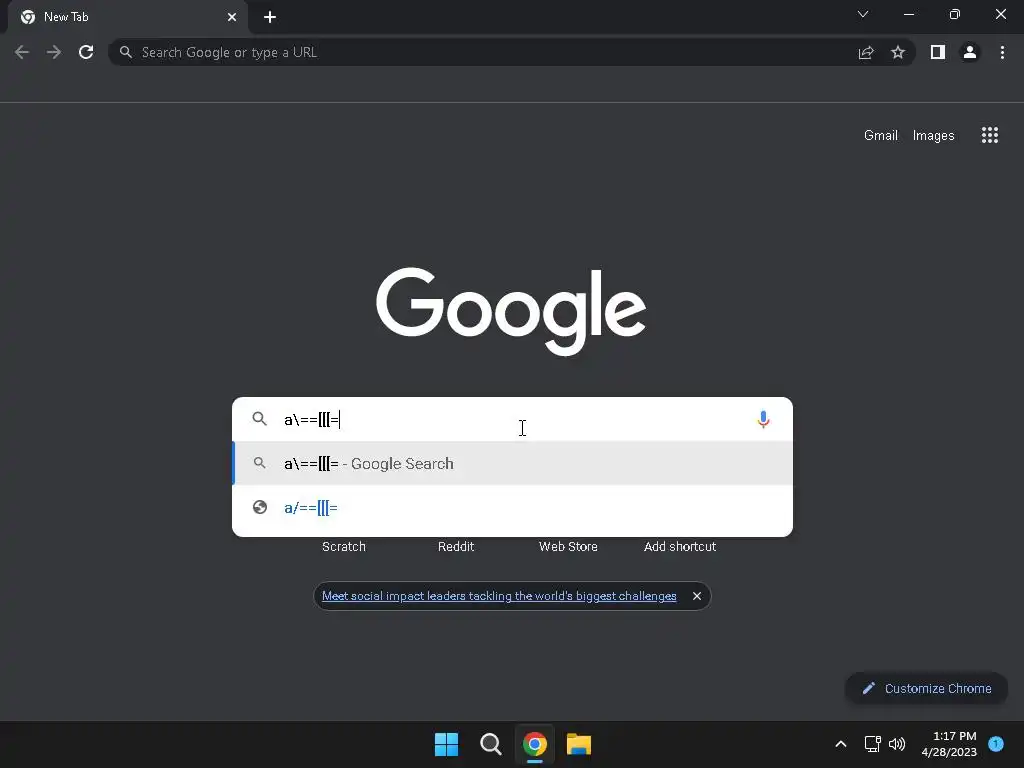Share this page icon in address bar
Image resolution: width=1024 pixels, height=768 pixels.
pos(866,52)
